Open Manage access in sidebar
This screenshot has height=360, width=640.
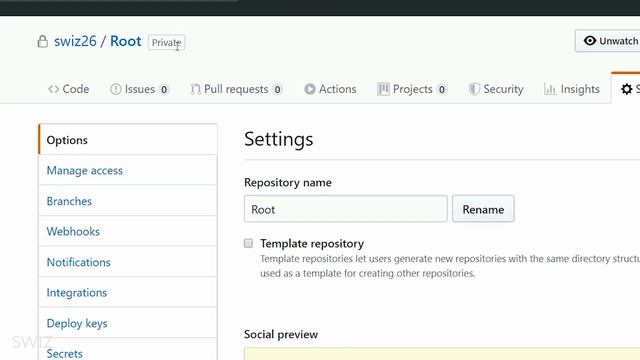tap(128, 170)
